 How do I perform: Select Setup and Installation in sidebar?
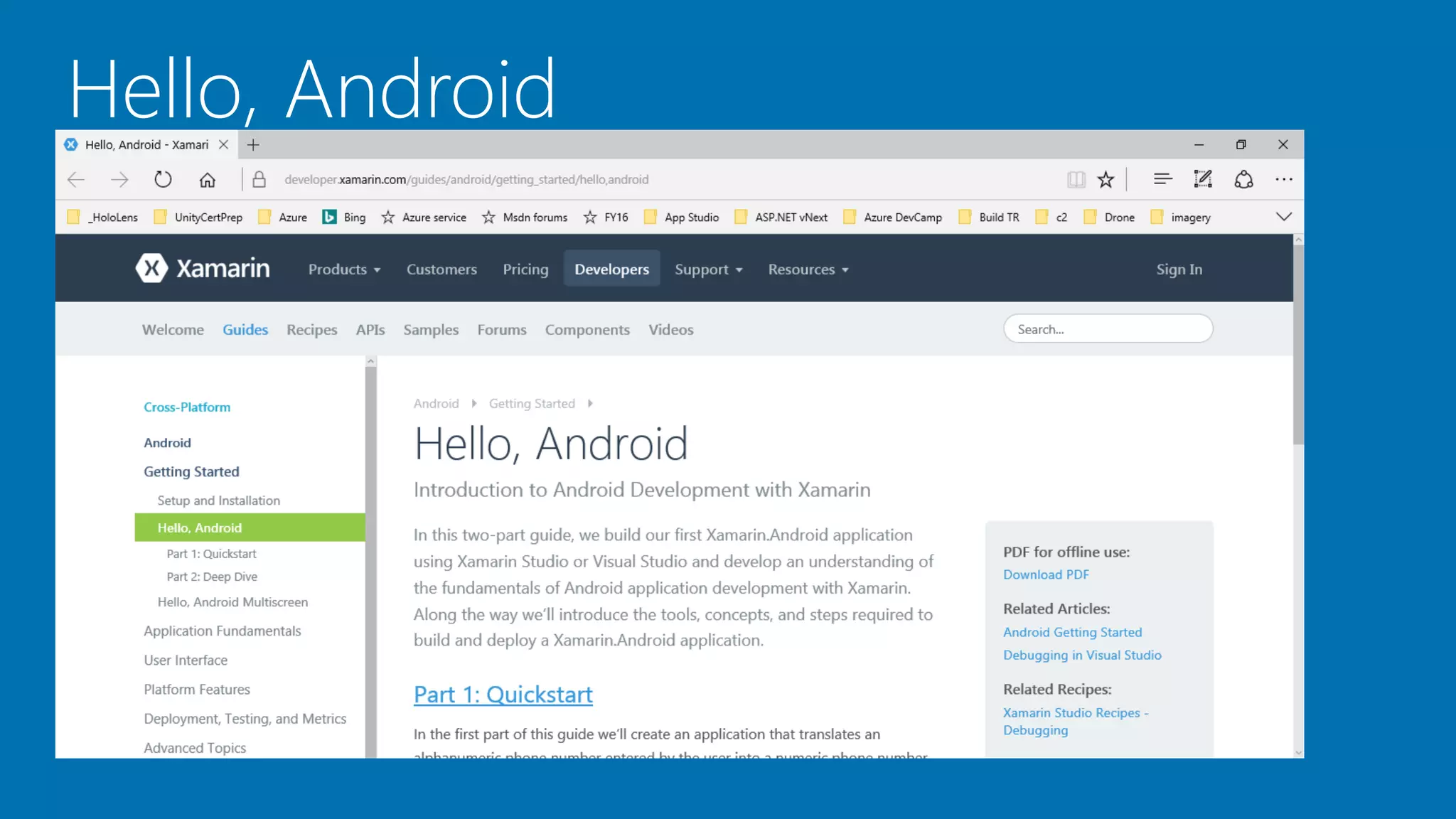coord(218,500)
